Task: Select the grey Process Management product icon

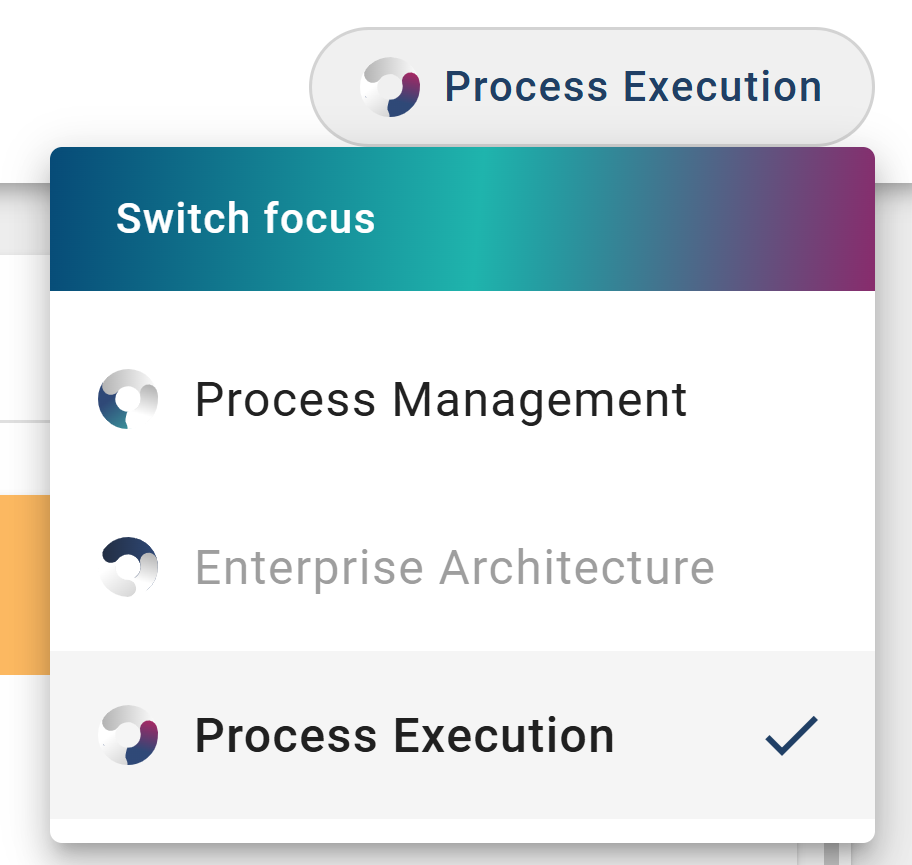Action: (x=128, y=399)
